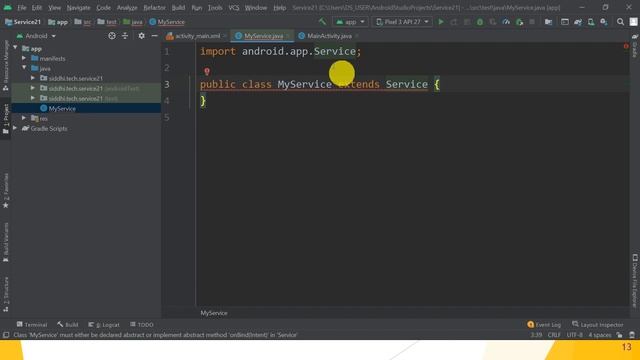
Task: Open the Android project view dropdown
Action: click(x=36, y=36)
